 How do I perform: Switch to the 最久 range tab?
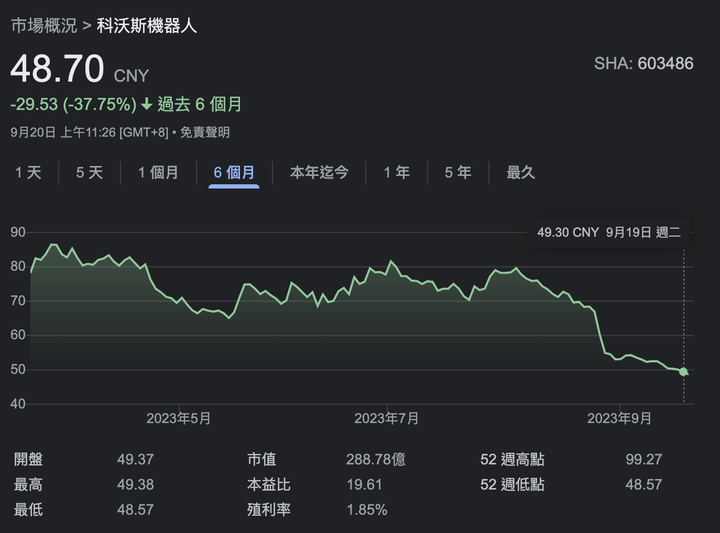tap(521, 173)
